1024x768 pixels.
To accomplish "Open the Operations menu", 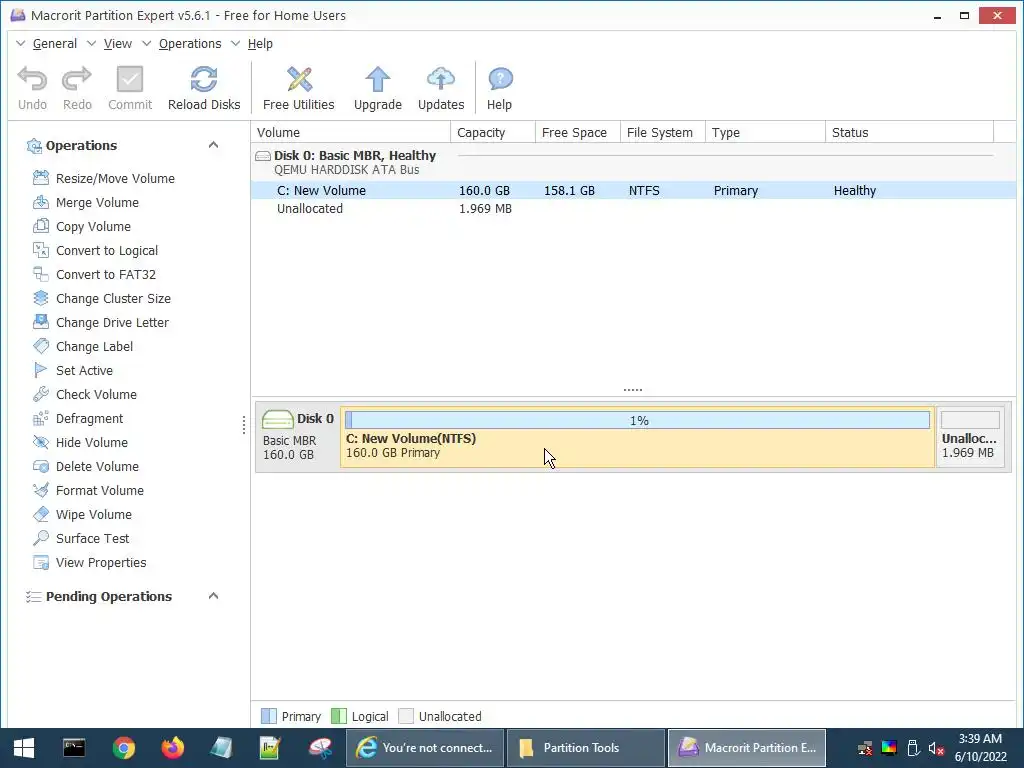I will click(190, 44).
